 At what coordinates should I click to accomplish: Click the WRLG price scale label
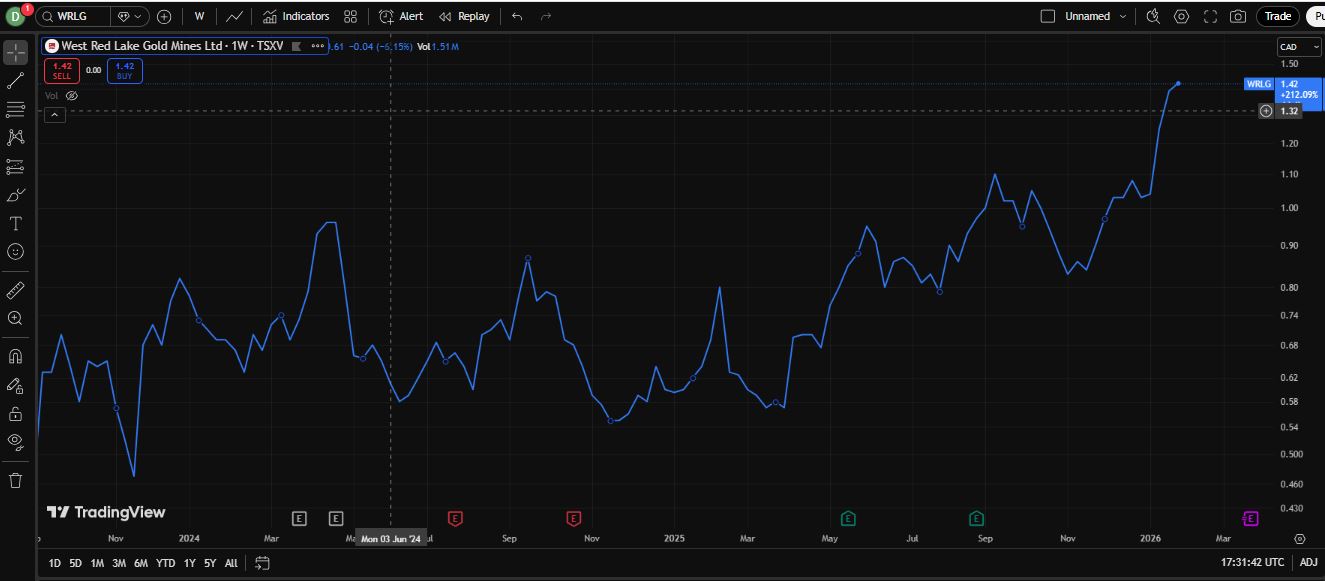point(1259,84)
